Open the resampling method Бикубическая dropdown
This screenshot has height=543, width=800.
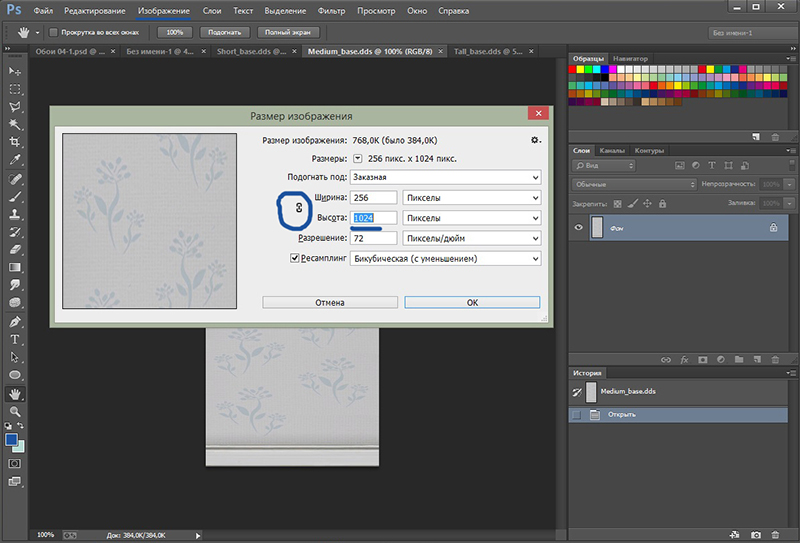[x=444, y=259]
